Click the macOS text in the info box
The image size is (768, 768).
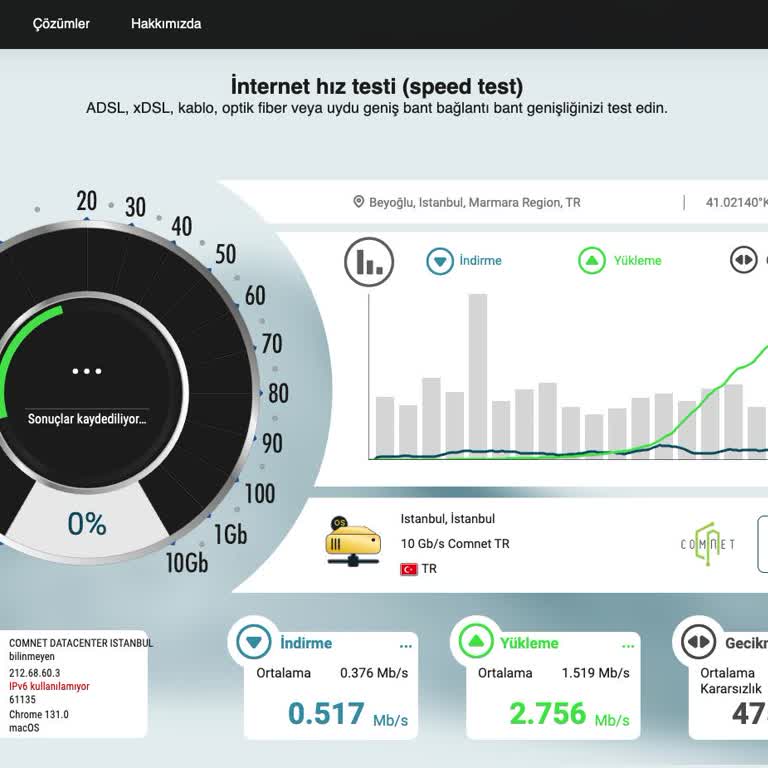(x=24, y=728)
